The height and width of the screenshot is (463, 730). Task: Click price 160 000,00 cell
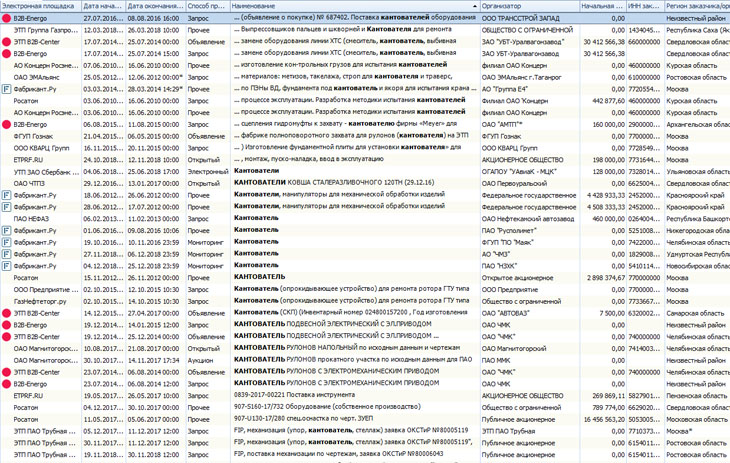coord(607,124)
